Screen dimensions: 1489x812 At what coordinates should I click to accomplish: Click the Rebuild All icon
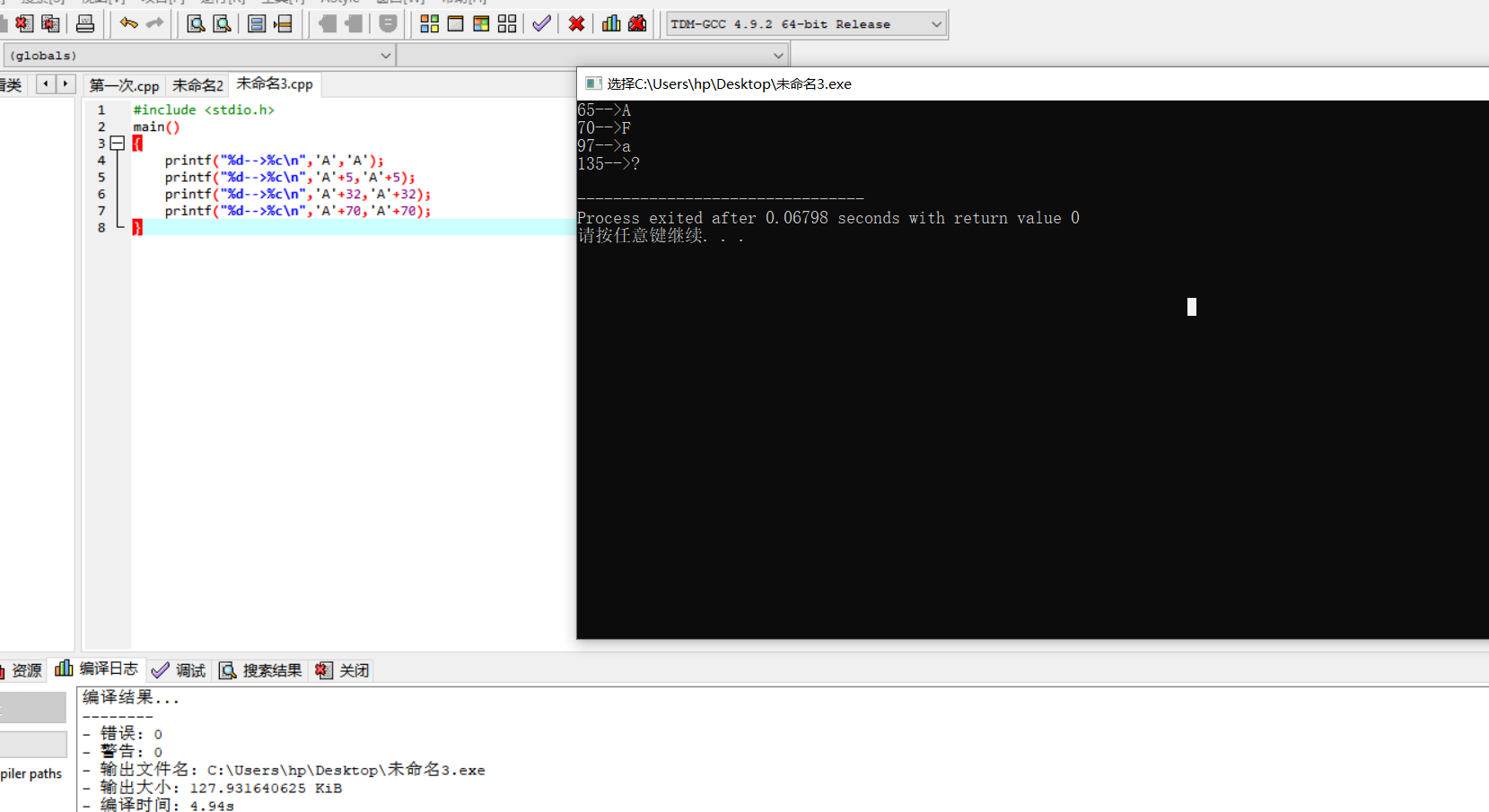[x=507, y=23]
